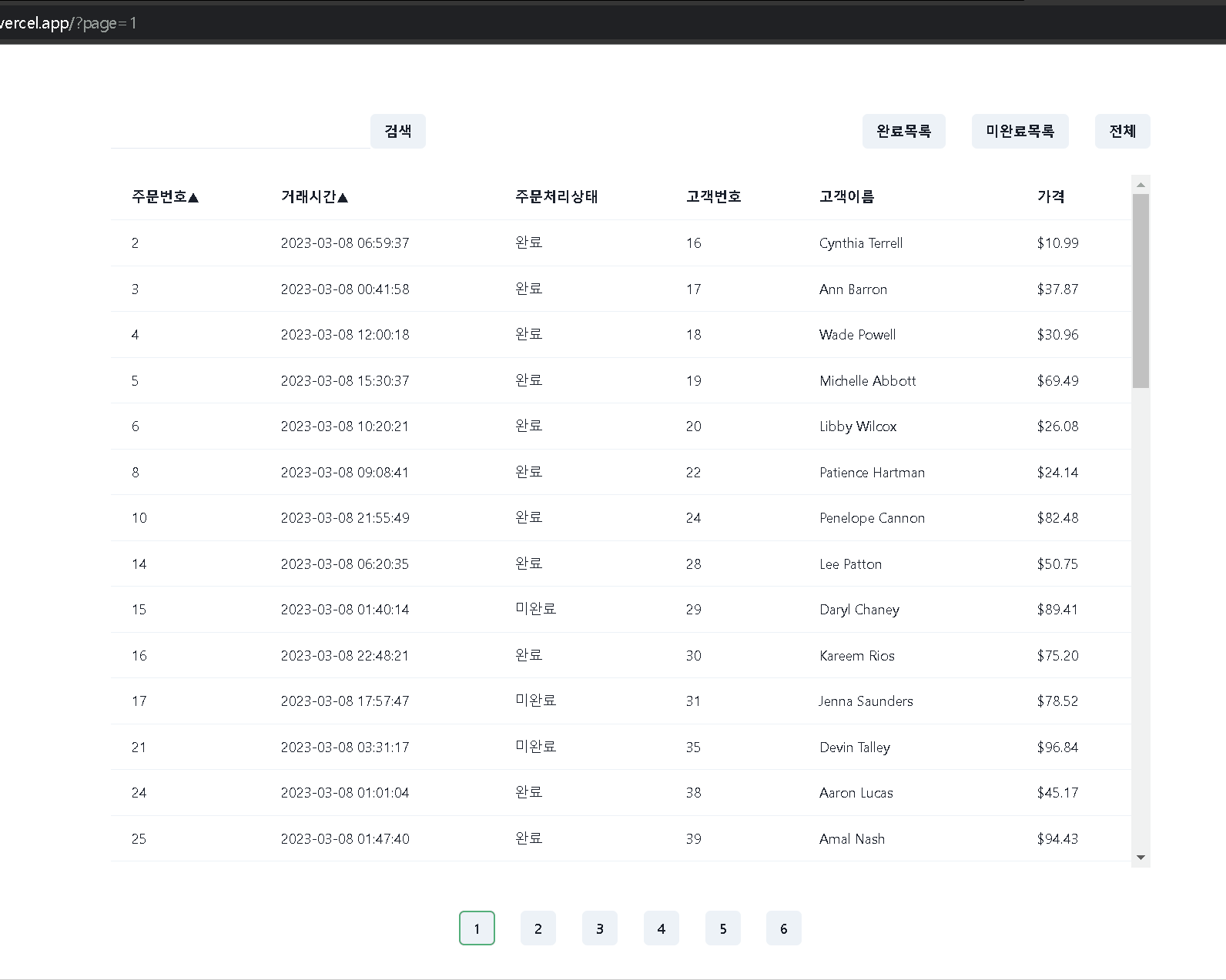Select customer name Ann Barron

tap(853, 289)
